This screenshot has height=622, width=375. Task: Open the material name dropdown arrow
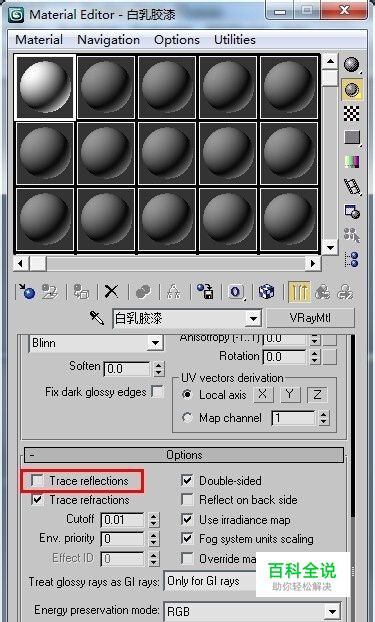tap(253, 318)
